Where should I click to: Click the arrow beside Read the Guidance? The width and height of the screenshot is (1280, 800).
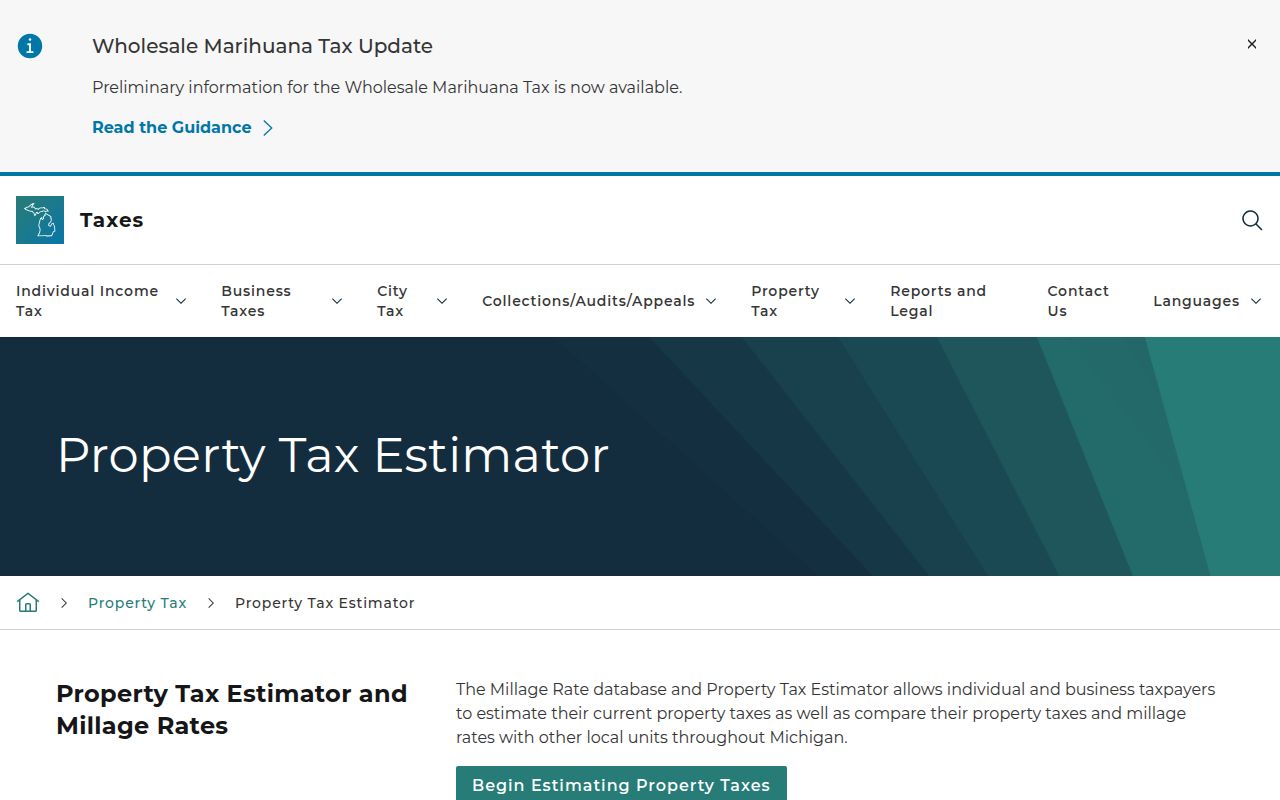268,128
